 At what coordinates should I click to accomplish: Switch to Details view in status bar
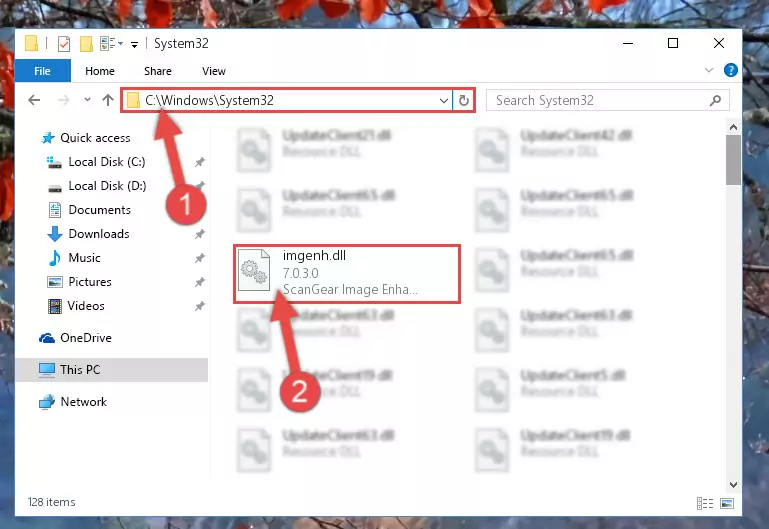(x=705, y=503)
